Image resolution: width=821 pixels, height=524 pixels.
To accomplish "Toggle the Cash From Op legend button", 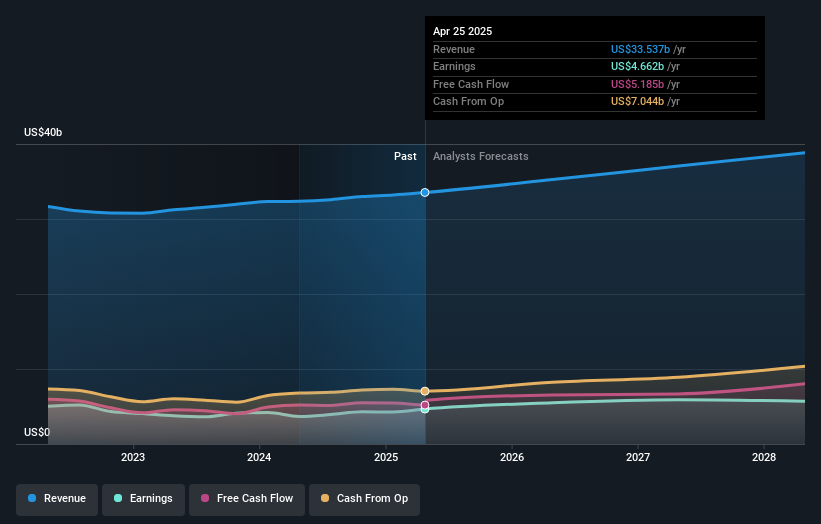I will (x=364, y=499).
